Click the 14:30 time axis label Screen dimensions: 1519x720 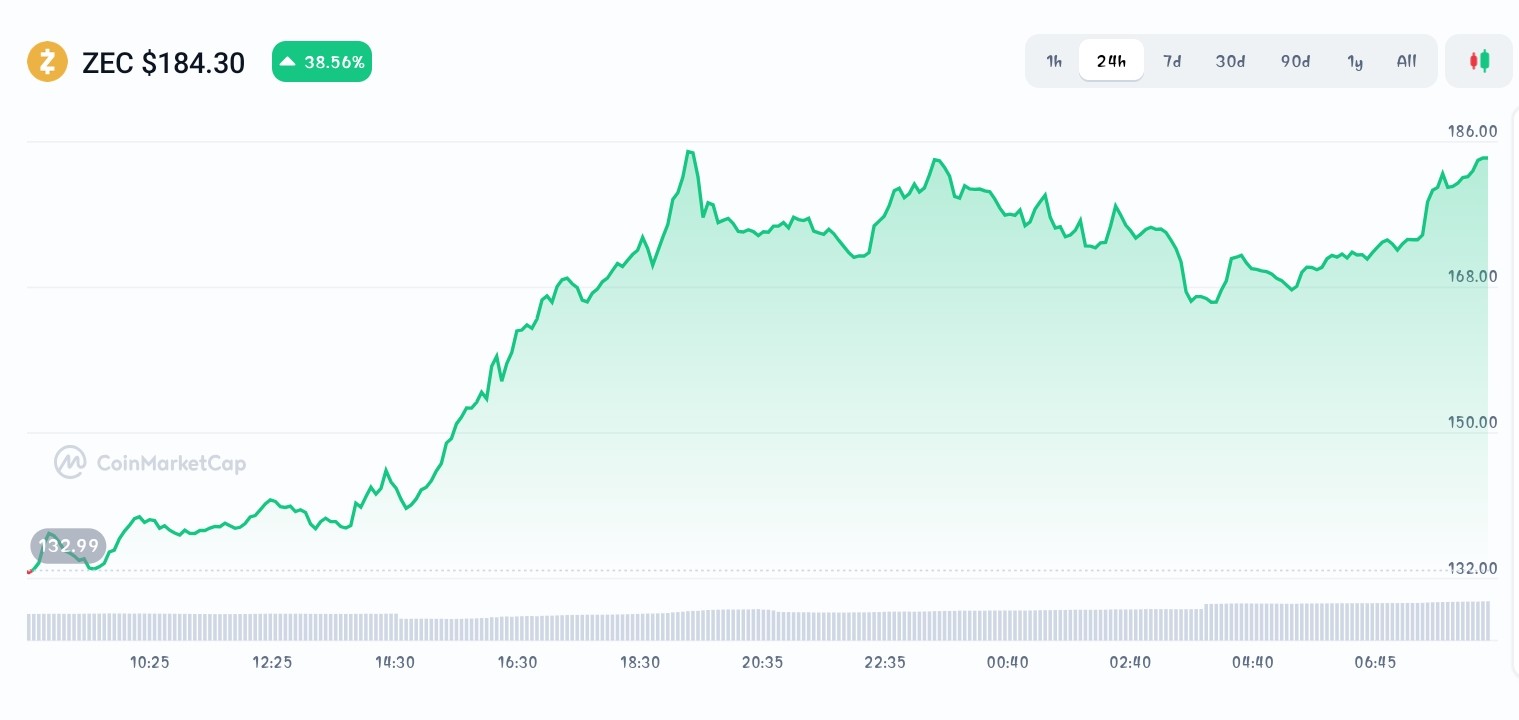coord(395,662)
